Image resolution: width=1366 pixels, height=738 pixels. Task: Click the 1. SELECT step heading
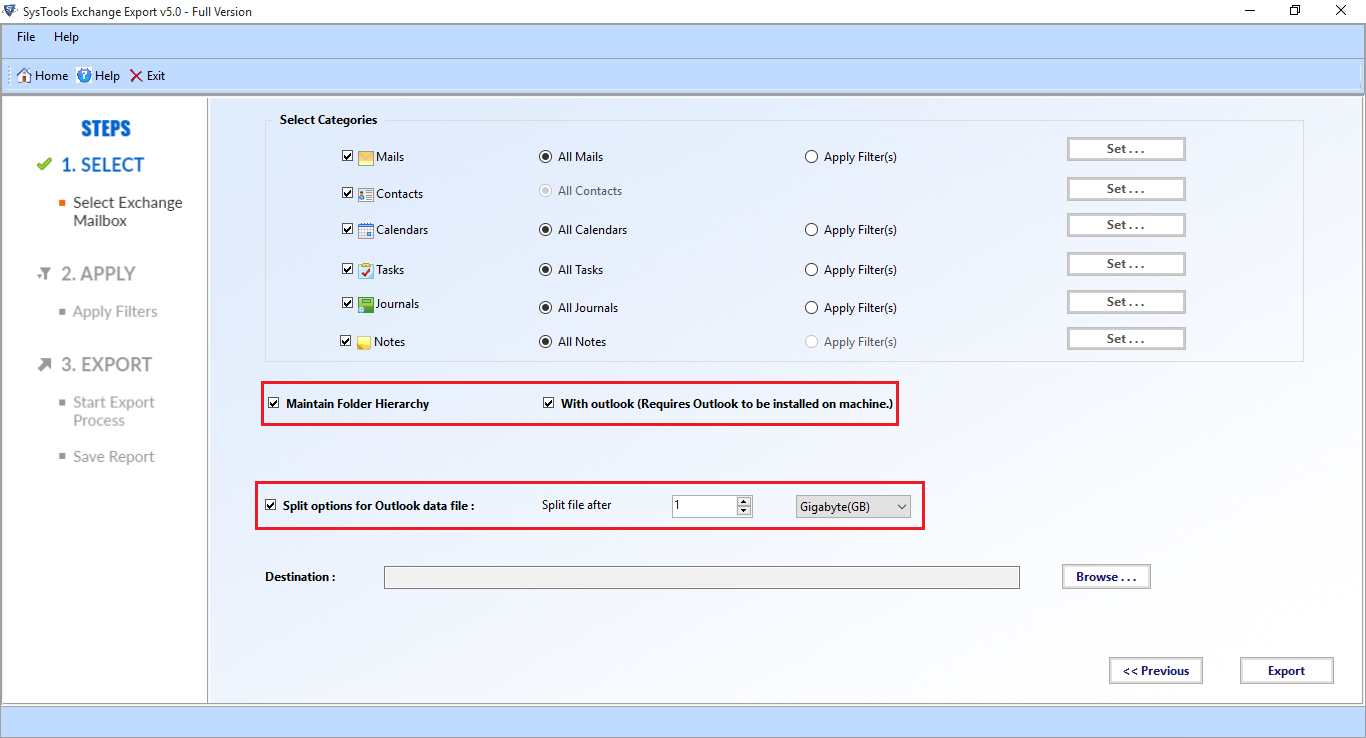pos(103,165)
